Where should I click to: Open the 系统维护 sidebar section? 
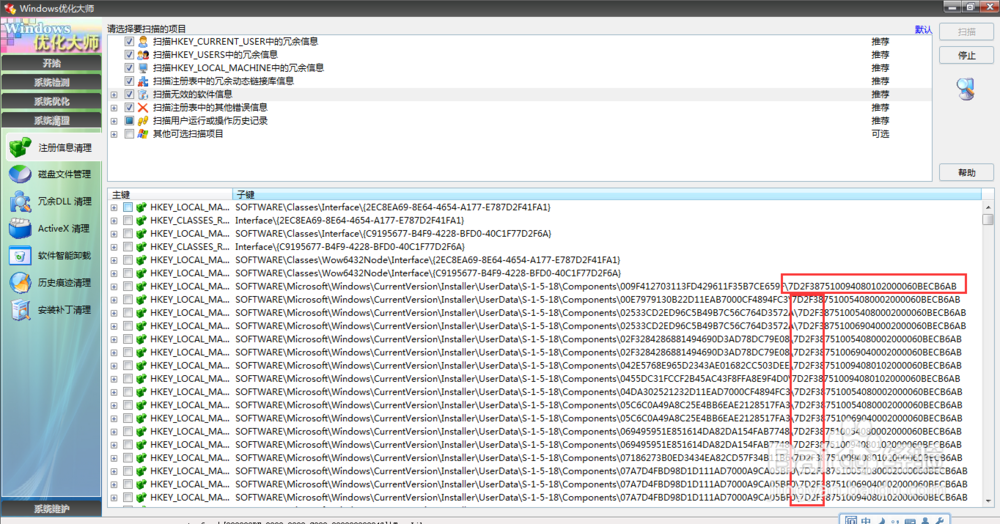(51, 509)
